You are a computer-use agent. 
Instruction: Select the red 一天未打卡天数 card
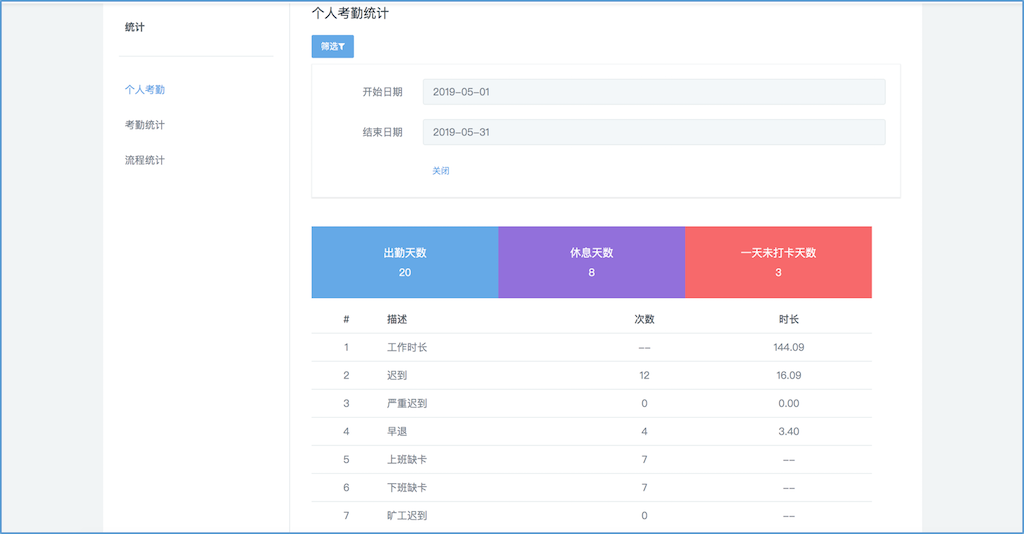pyautogui.click(x=778, y=262)
